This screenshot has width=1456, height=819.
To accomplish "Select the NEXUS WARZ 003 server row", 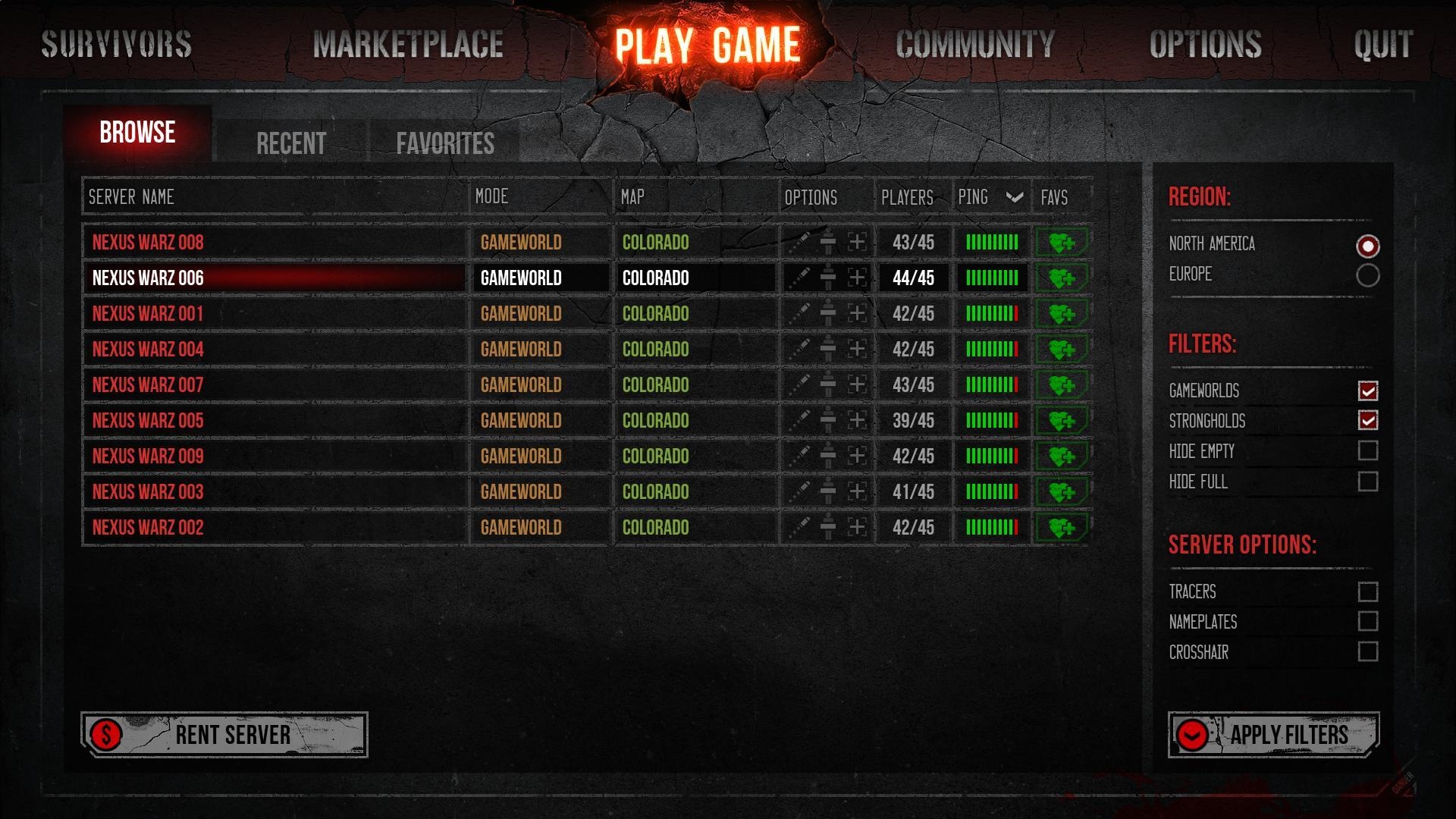I will [586, 492].
